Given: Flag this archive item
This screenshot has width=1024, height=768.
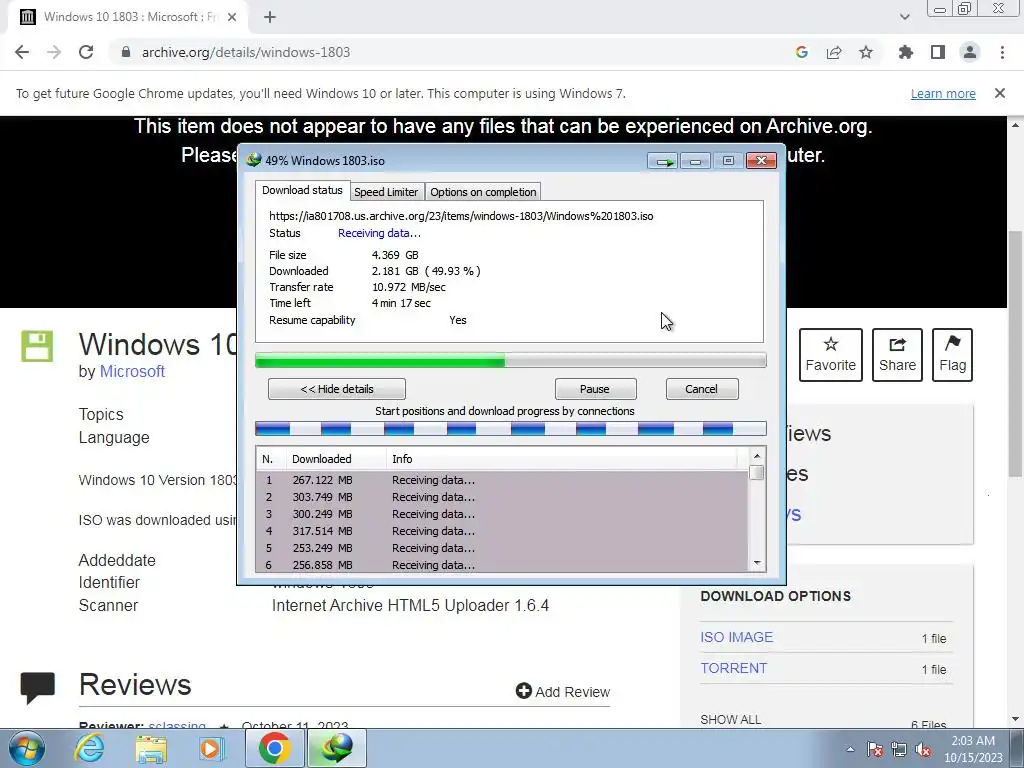Looking at the screenshot, I should [x=952, y=355].
